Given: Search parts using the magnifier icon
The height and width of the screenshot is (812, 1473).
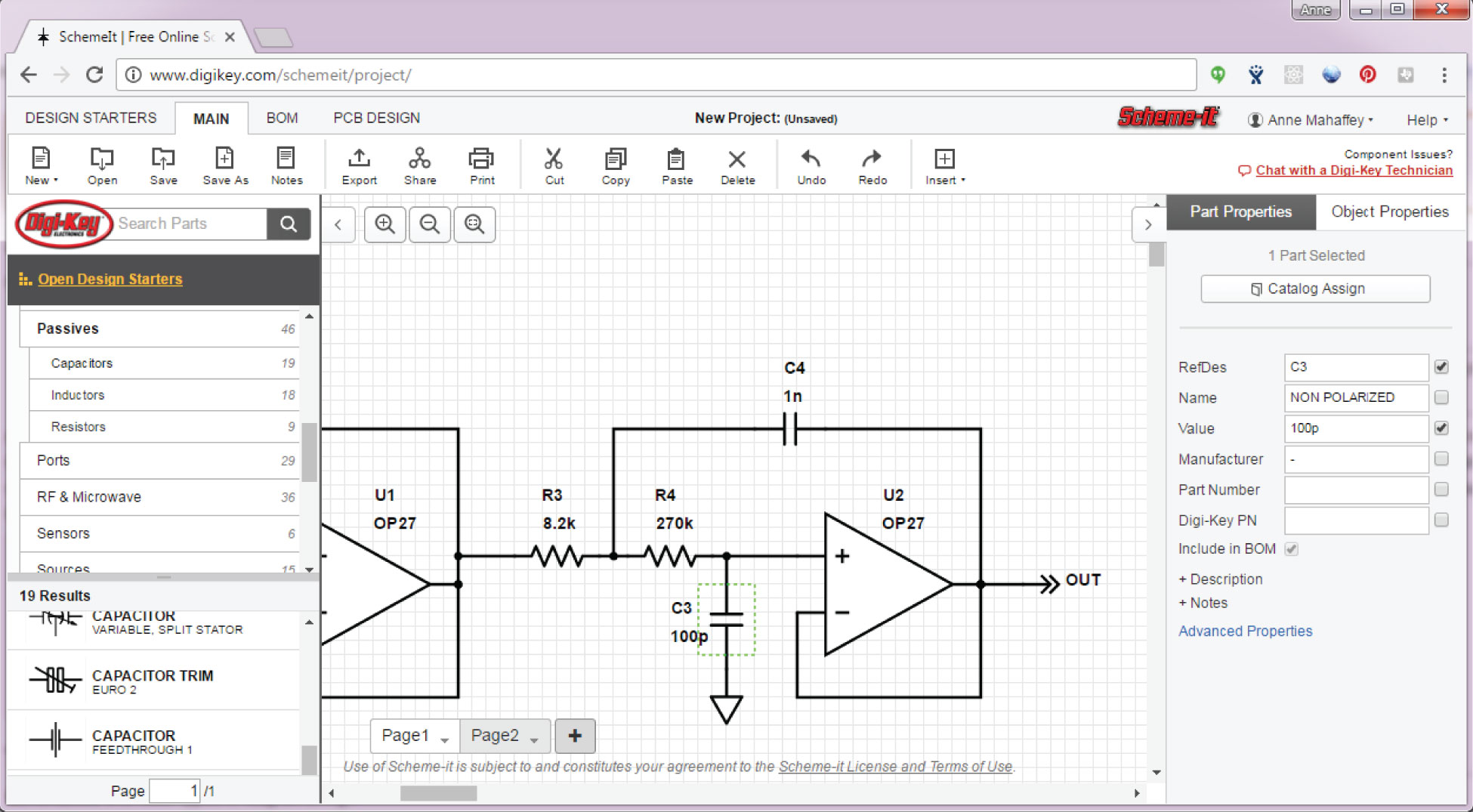Looking at the screenshot, I should point(288,224).
